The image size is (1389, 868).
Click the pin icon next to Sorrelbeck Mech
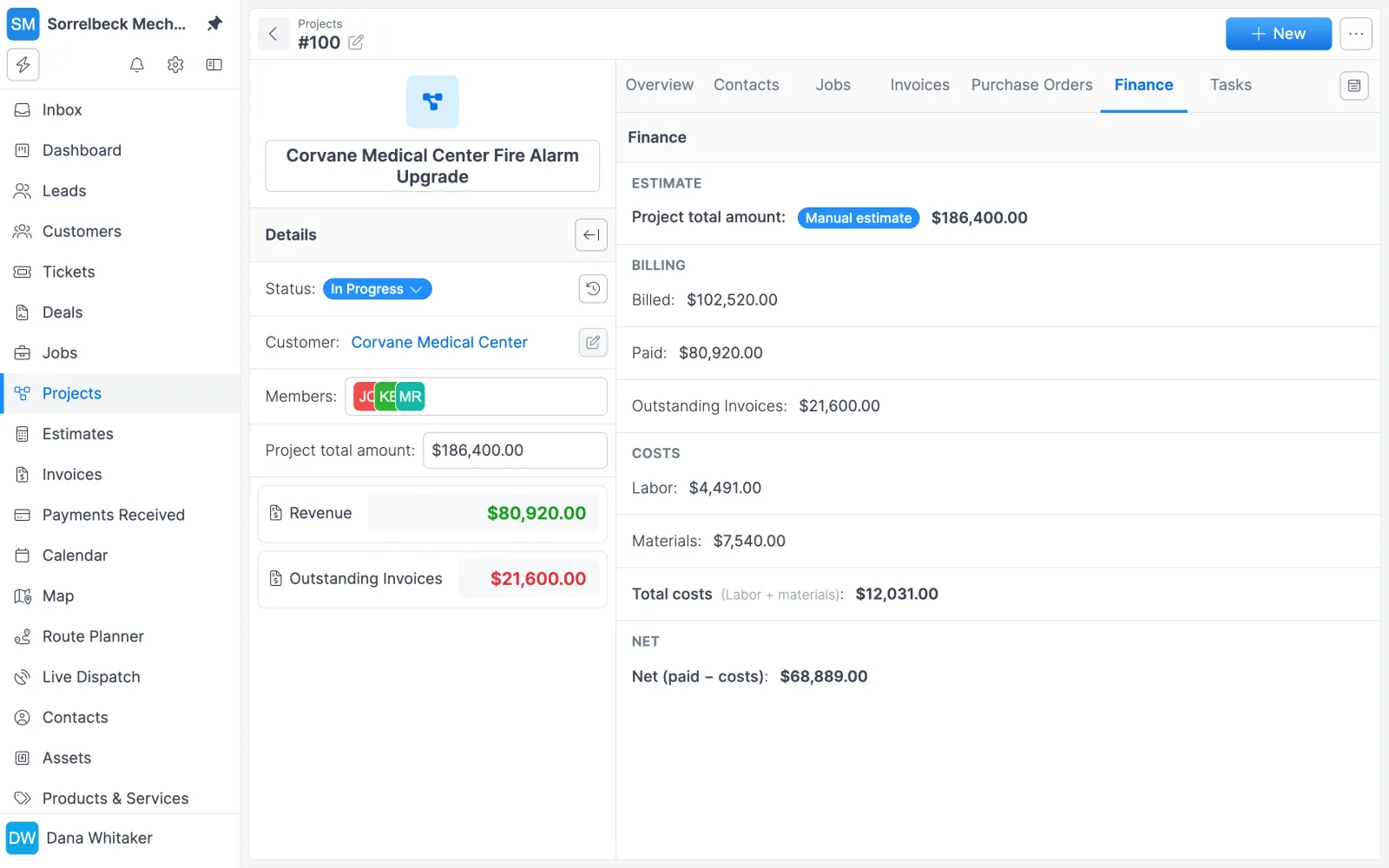point(214,23)
